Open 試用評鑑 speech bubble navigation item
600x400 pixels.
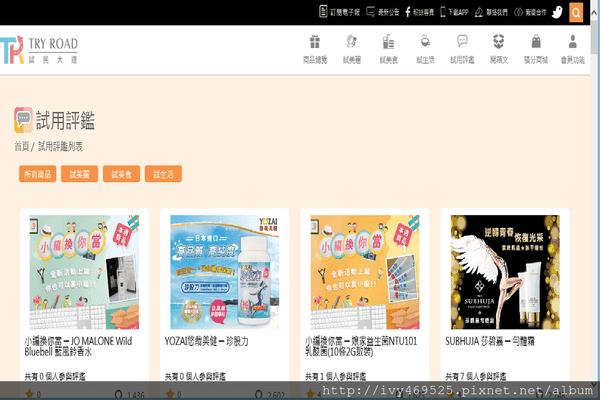coord(462,49)
